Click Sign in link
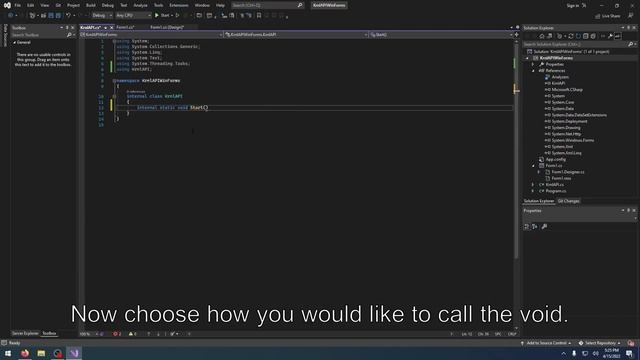This screenshot has width=640, height=360. pyautogui.click(x=573, y=5)
